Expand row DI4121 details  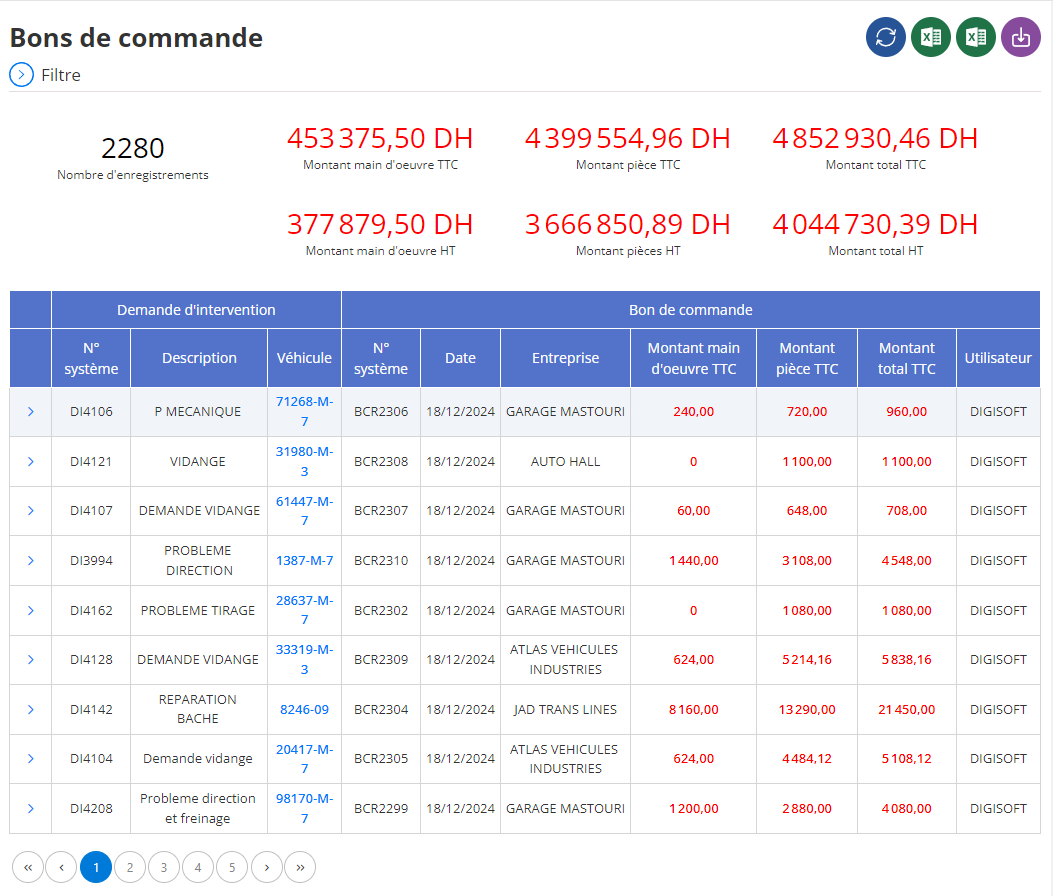coord(30,461)
